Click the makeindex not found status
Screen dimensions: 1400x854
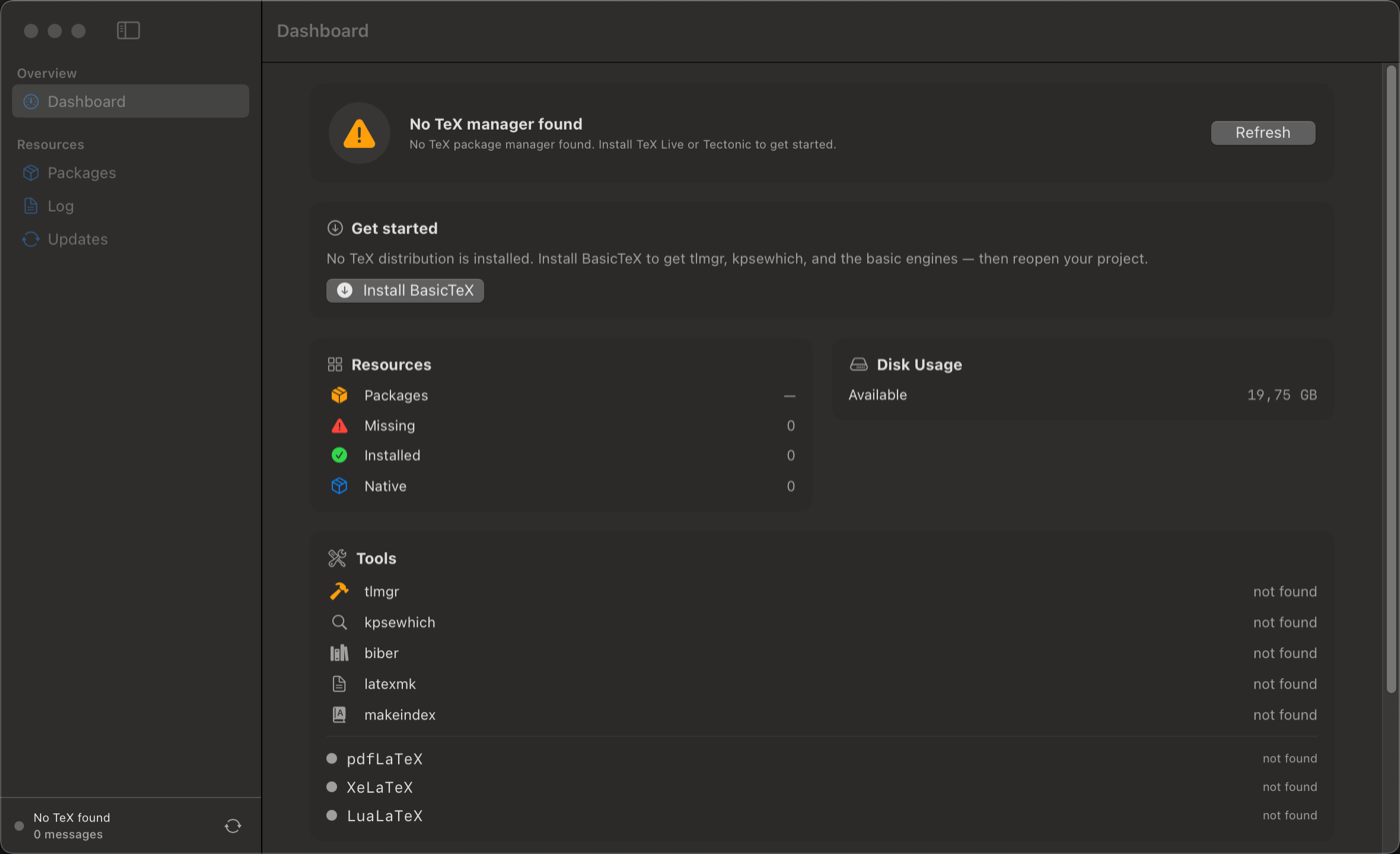click(1285, 715)
